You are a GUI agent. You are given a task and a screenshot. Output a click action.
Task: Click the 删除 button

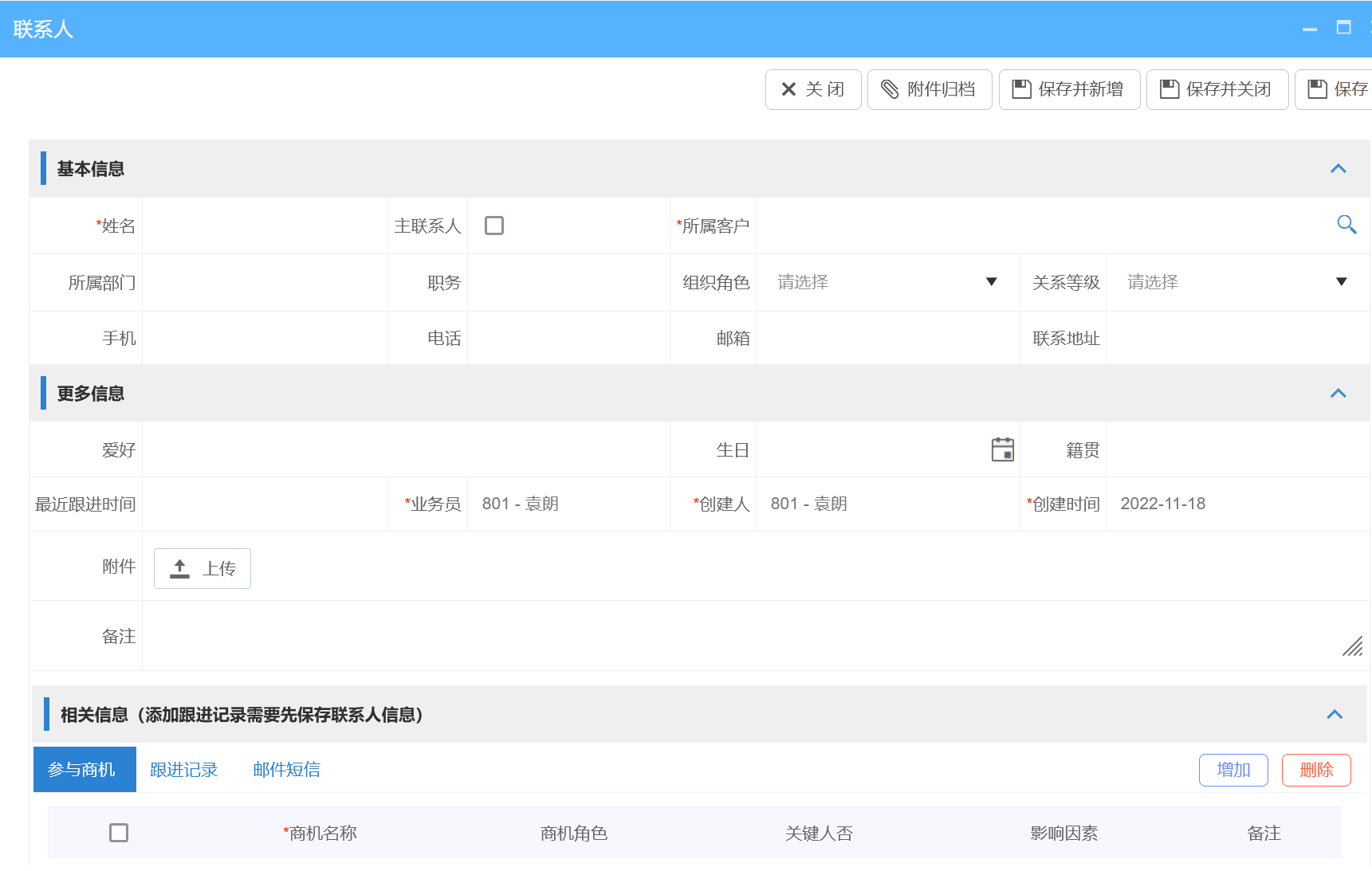(x=1316, y=770)
